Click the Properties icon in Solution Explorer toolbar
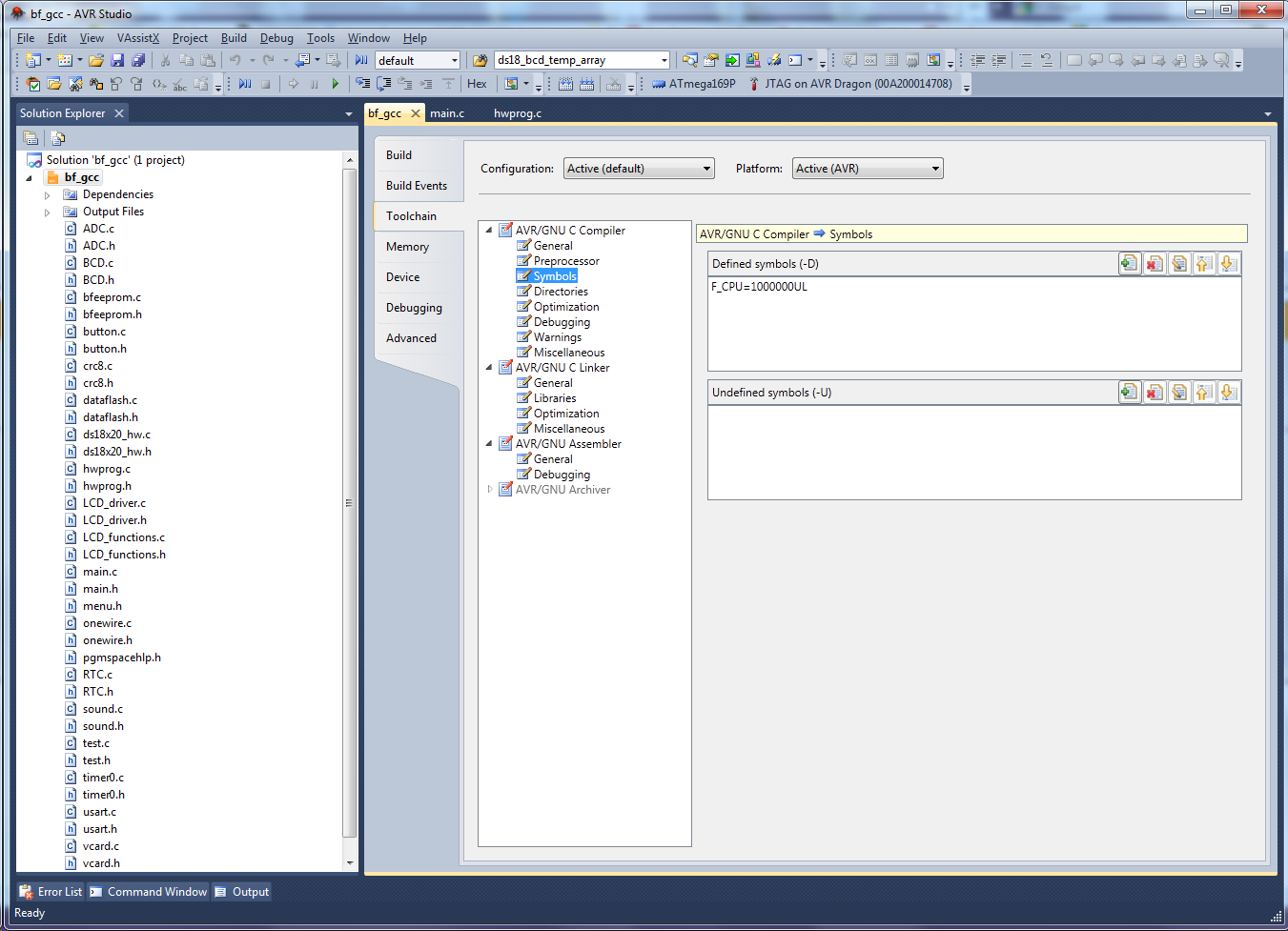1288x931 pixels. tap(31, 137)
